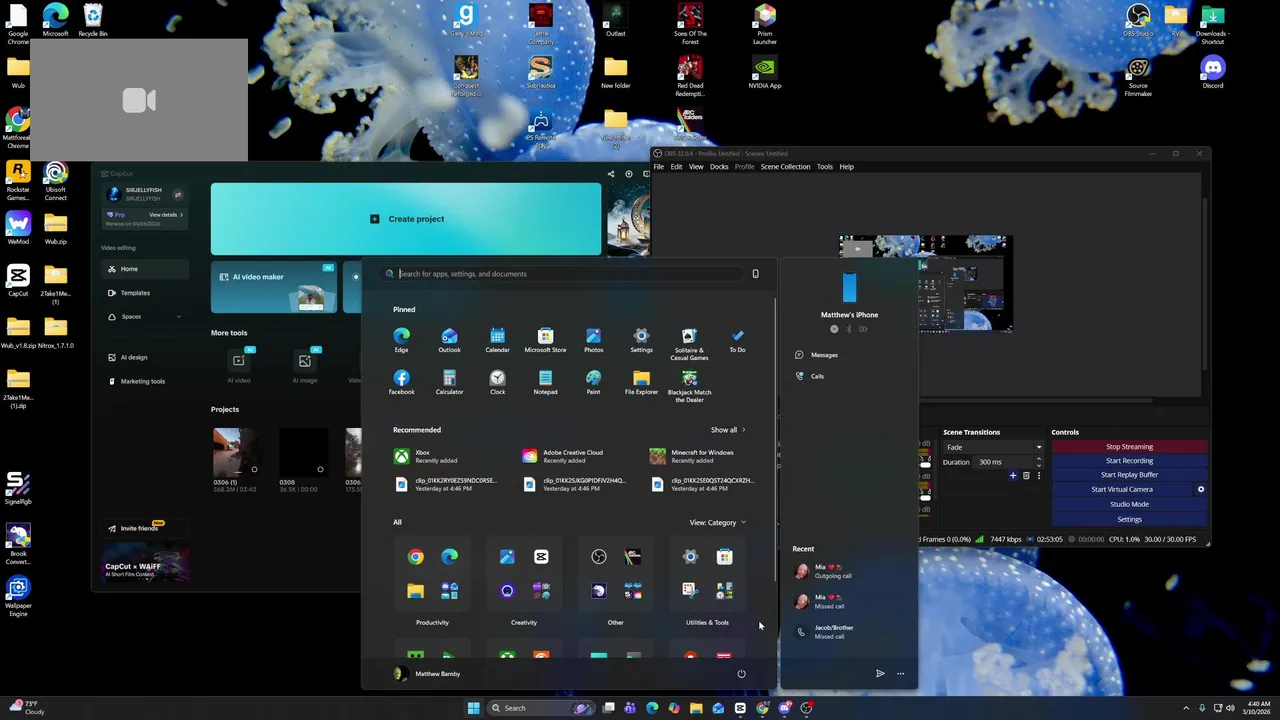The height and width of the screenshot is (720, 1280).
Task: Click the power button in Start menu
Action: [741, 673]
